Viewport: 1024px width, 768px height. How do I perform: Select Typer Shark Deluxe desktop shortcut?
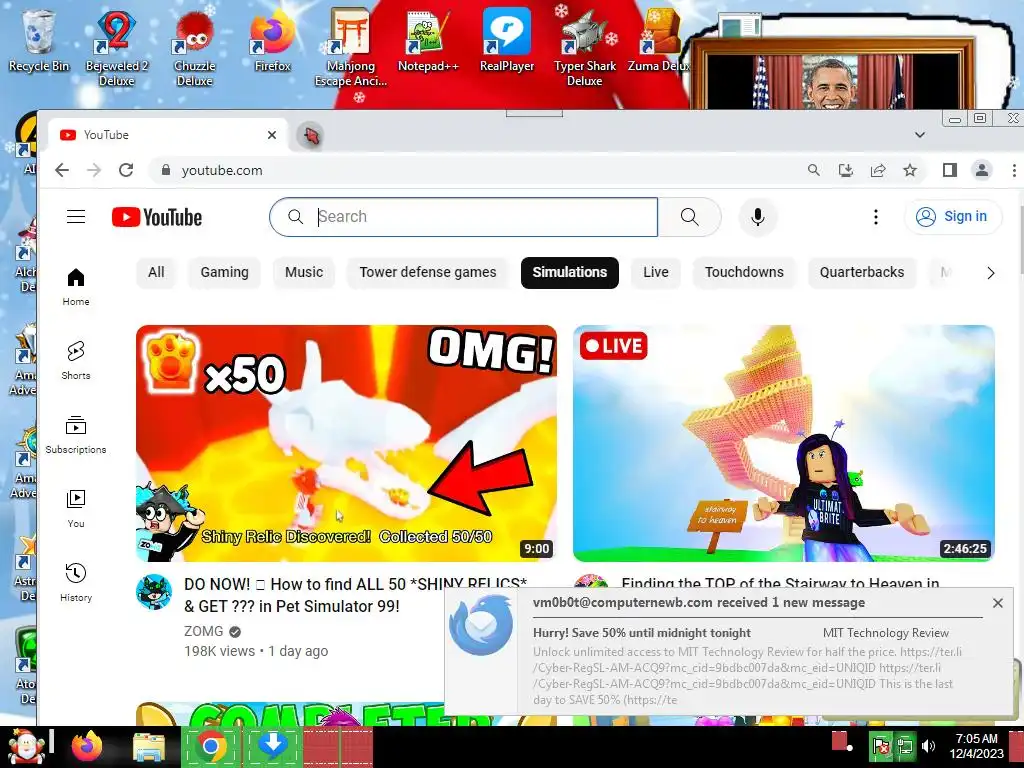[584, 47]
